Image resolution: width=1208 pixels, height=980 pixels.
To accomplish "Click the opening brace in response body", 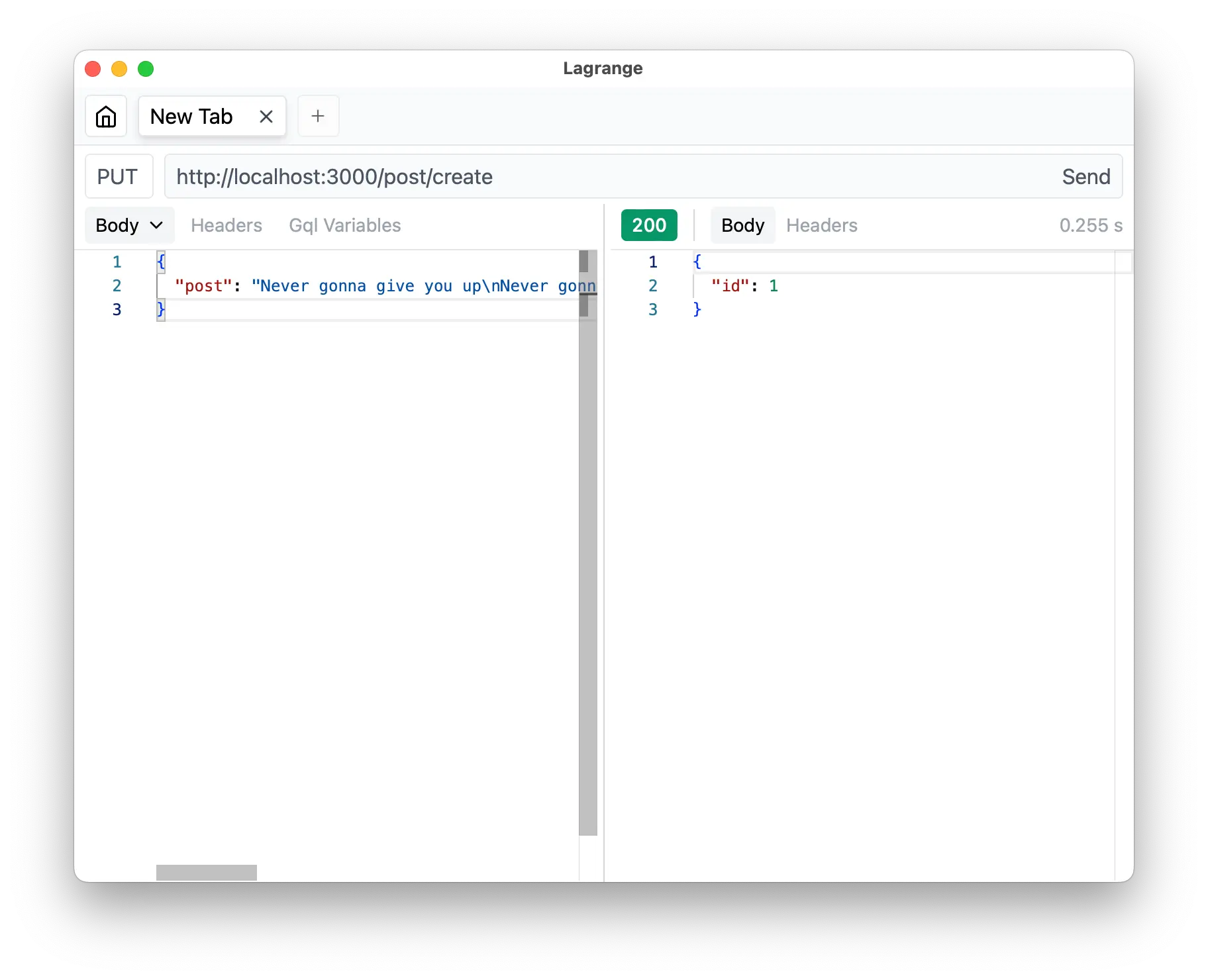I will click(x=697, y=262).
